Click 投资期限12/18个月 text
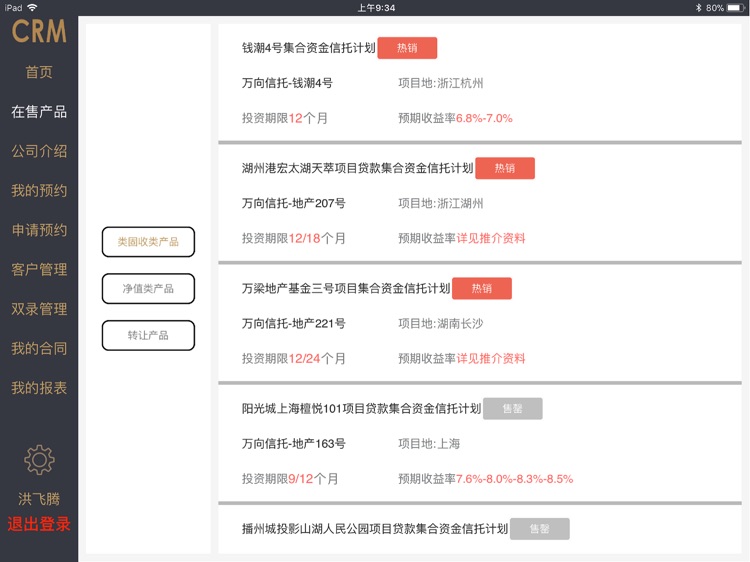This screenshot has width=750, height=562. [x=293, y=238]
